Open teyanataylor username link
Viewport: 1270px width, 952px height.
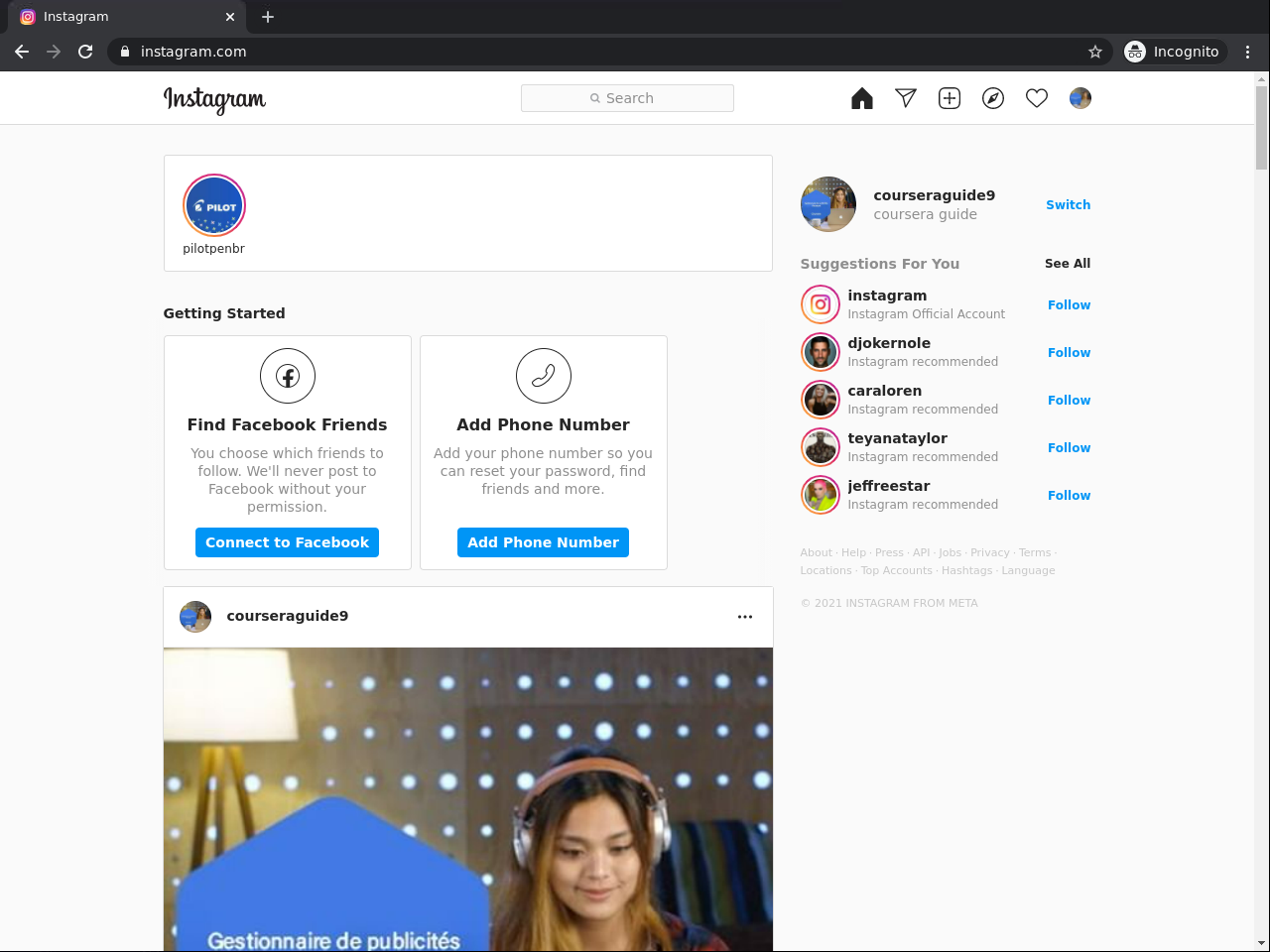click(x=898, y=438)
